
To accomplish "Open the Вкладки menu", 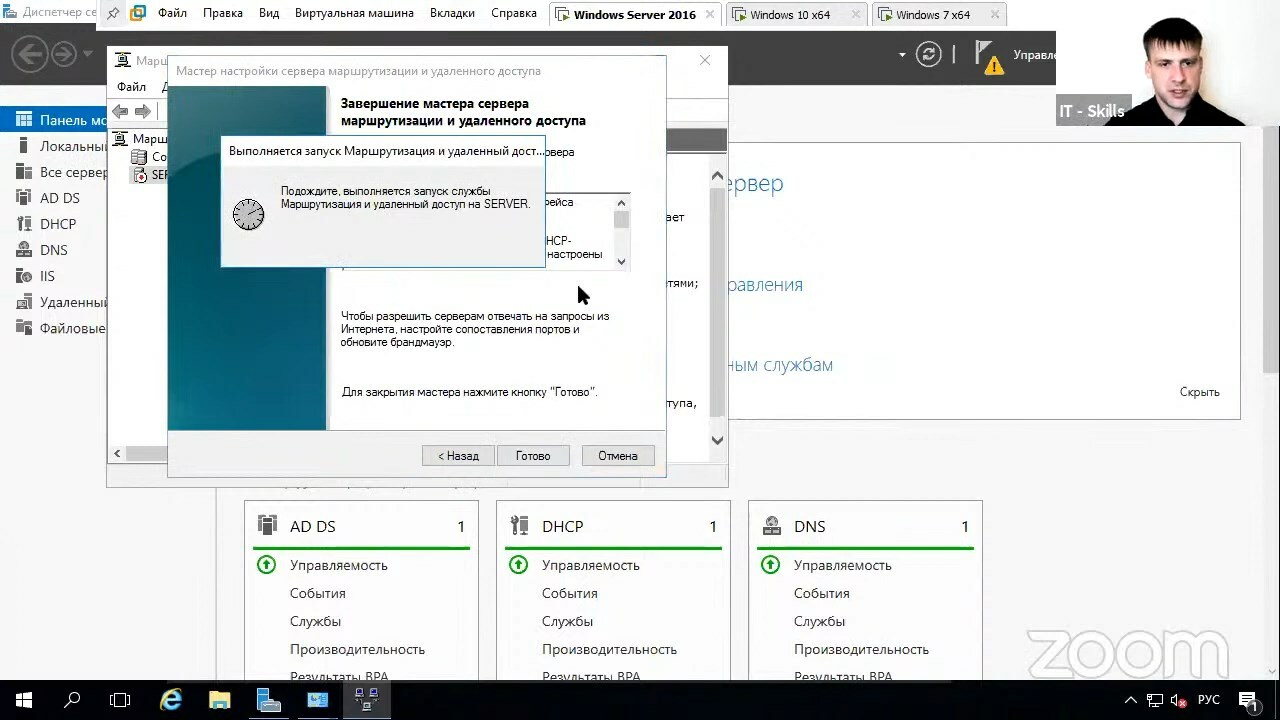I will [452, 14].
